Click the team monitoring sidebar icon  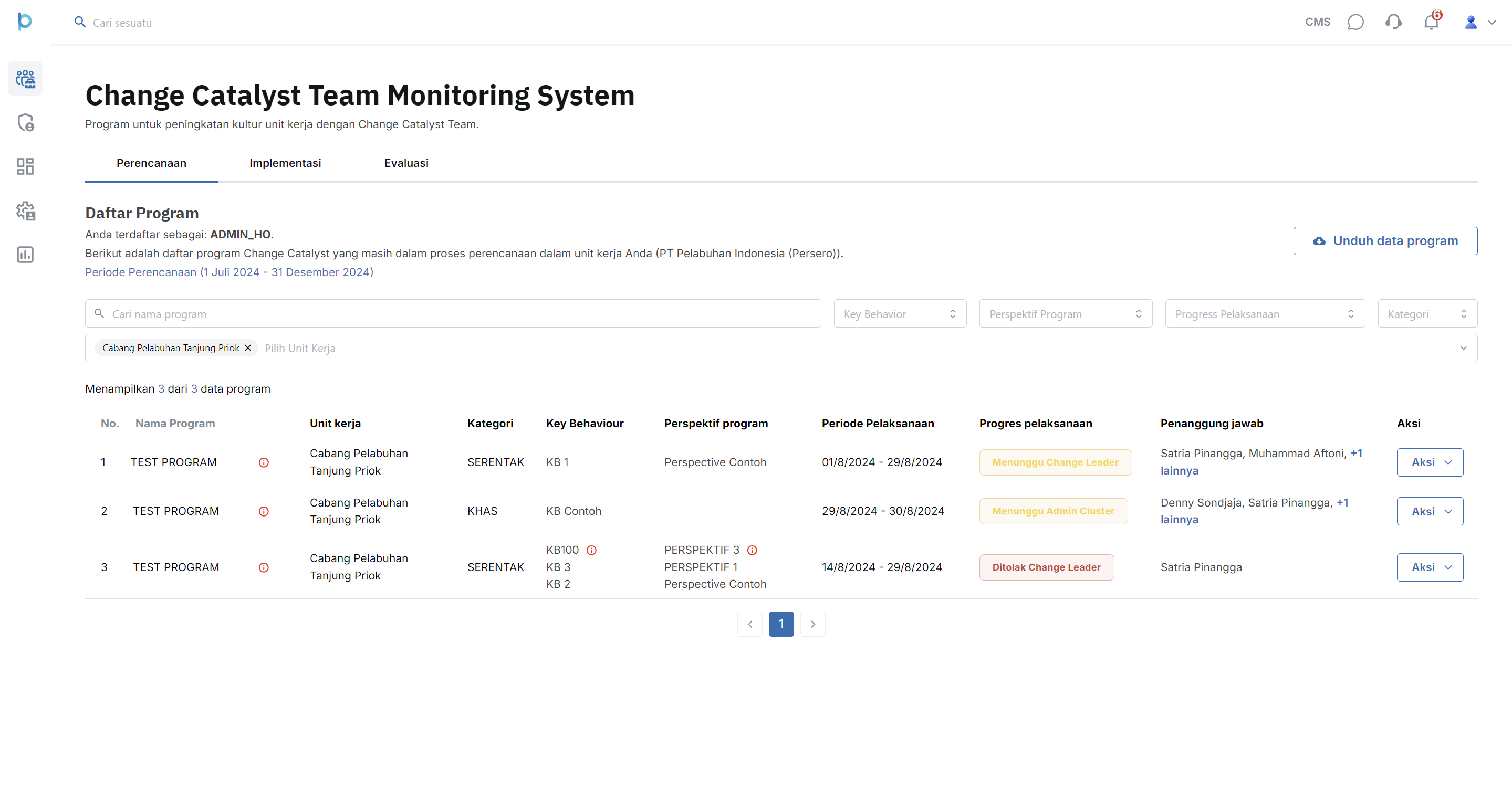pyautogui.click(x=25, y=78)
